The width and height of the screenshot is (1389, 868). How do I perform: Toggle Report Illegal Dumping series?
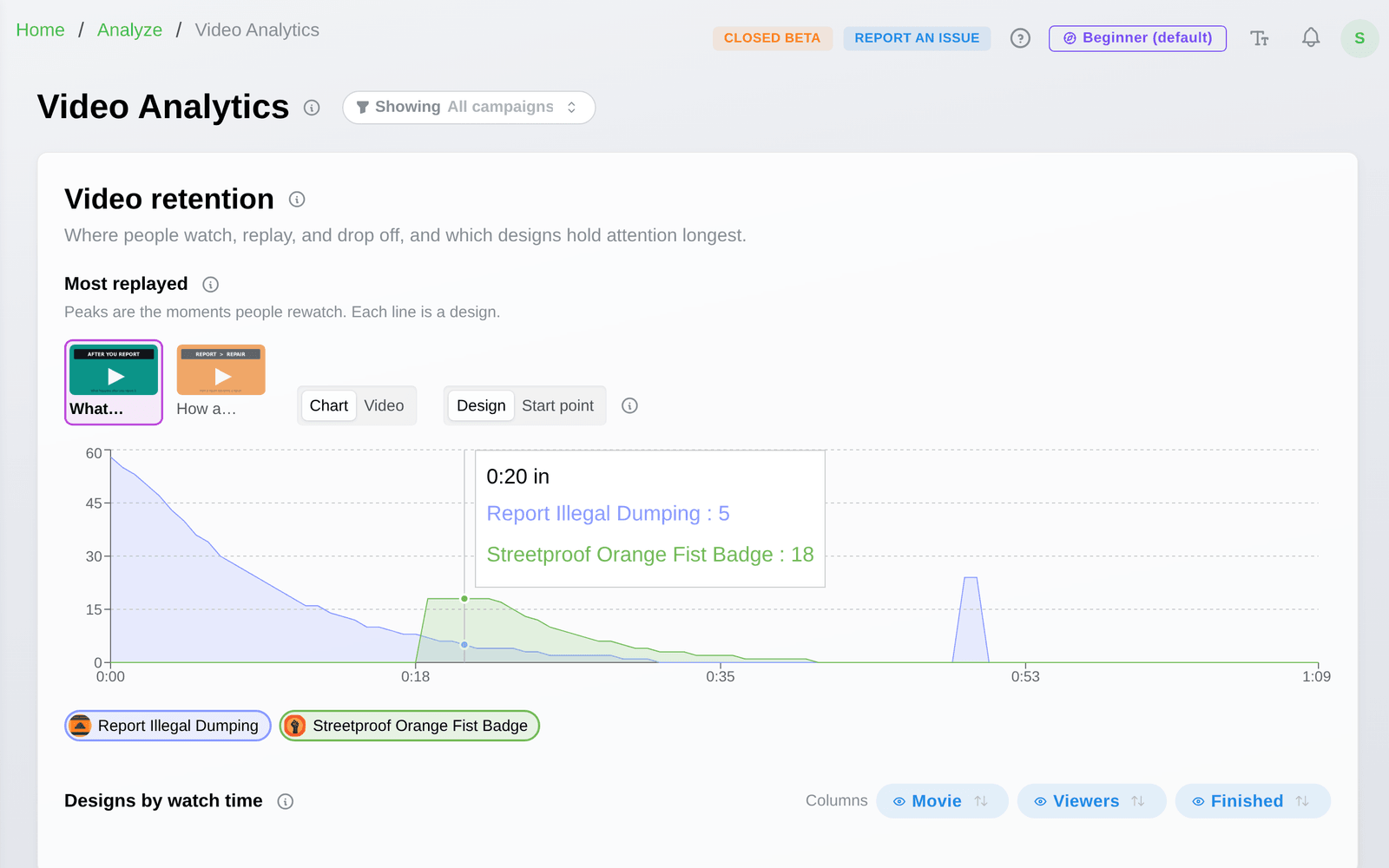point(168,726)
